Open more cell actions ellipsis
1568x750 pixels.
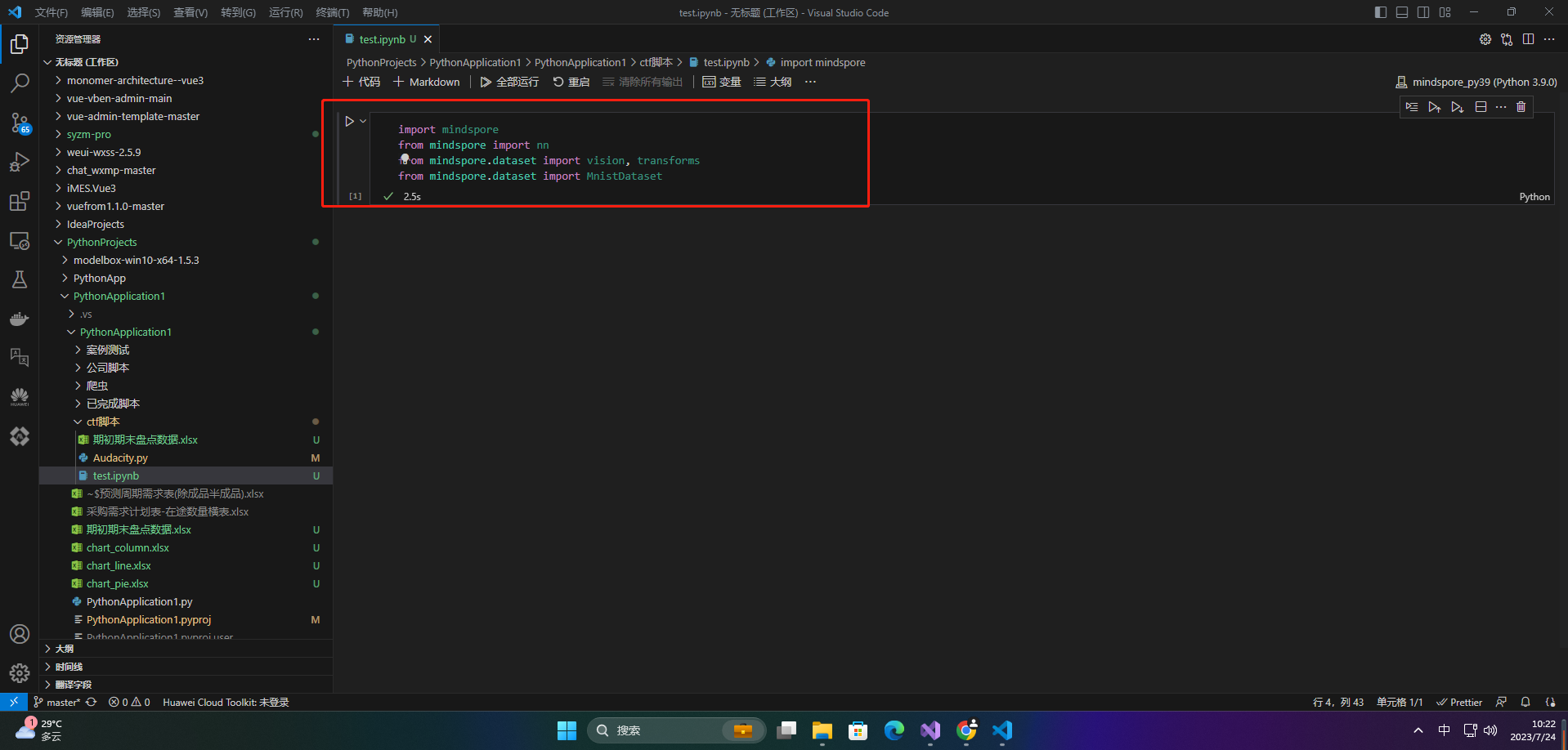point(1501,107)
